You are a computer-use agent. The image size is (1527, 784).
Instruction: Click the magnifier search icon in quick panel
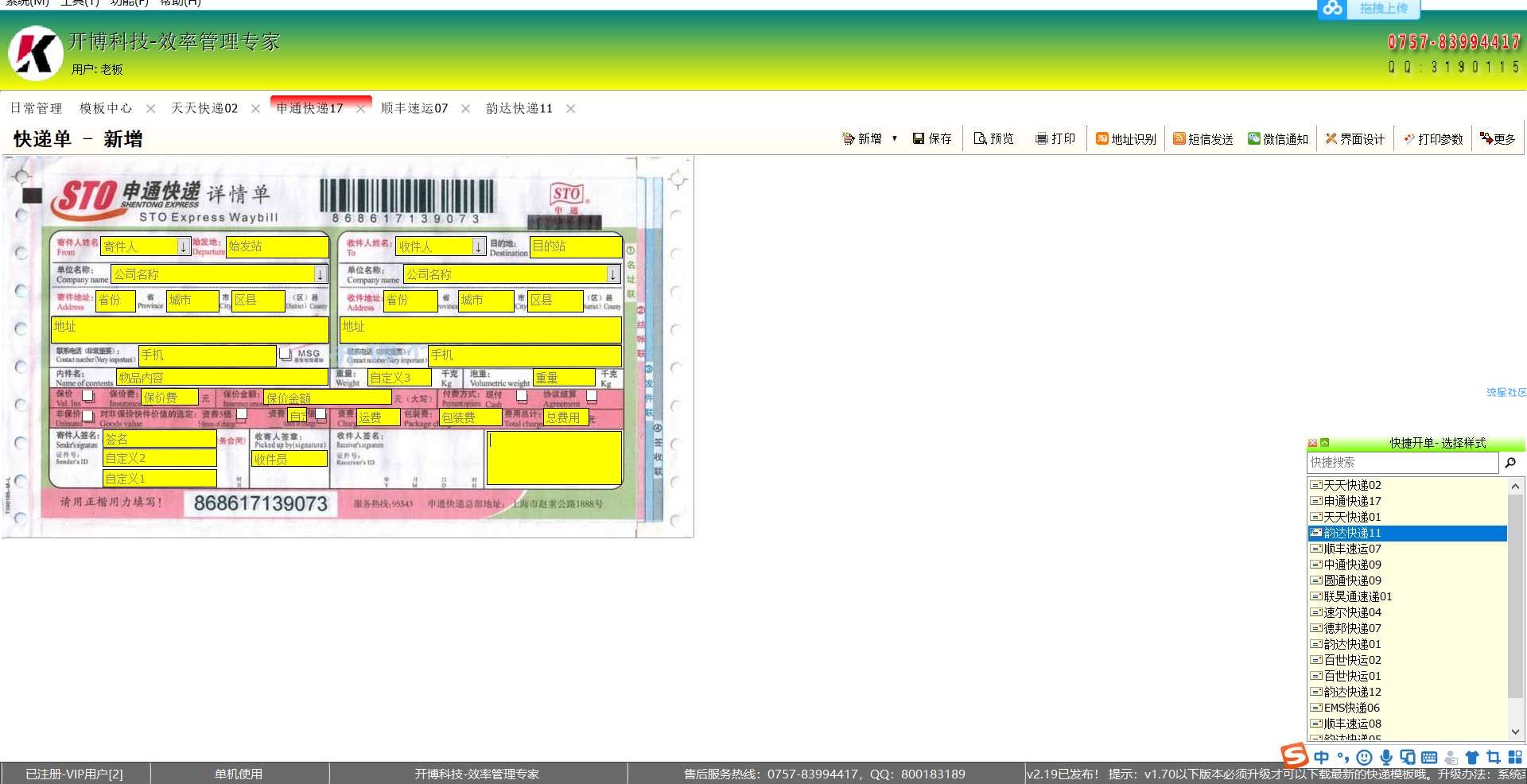(x=1510, y=462)
